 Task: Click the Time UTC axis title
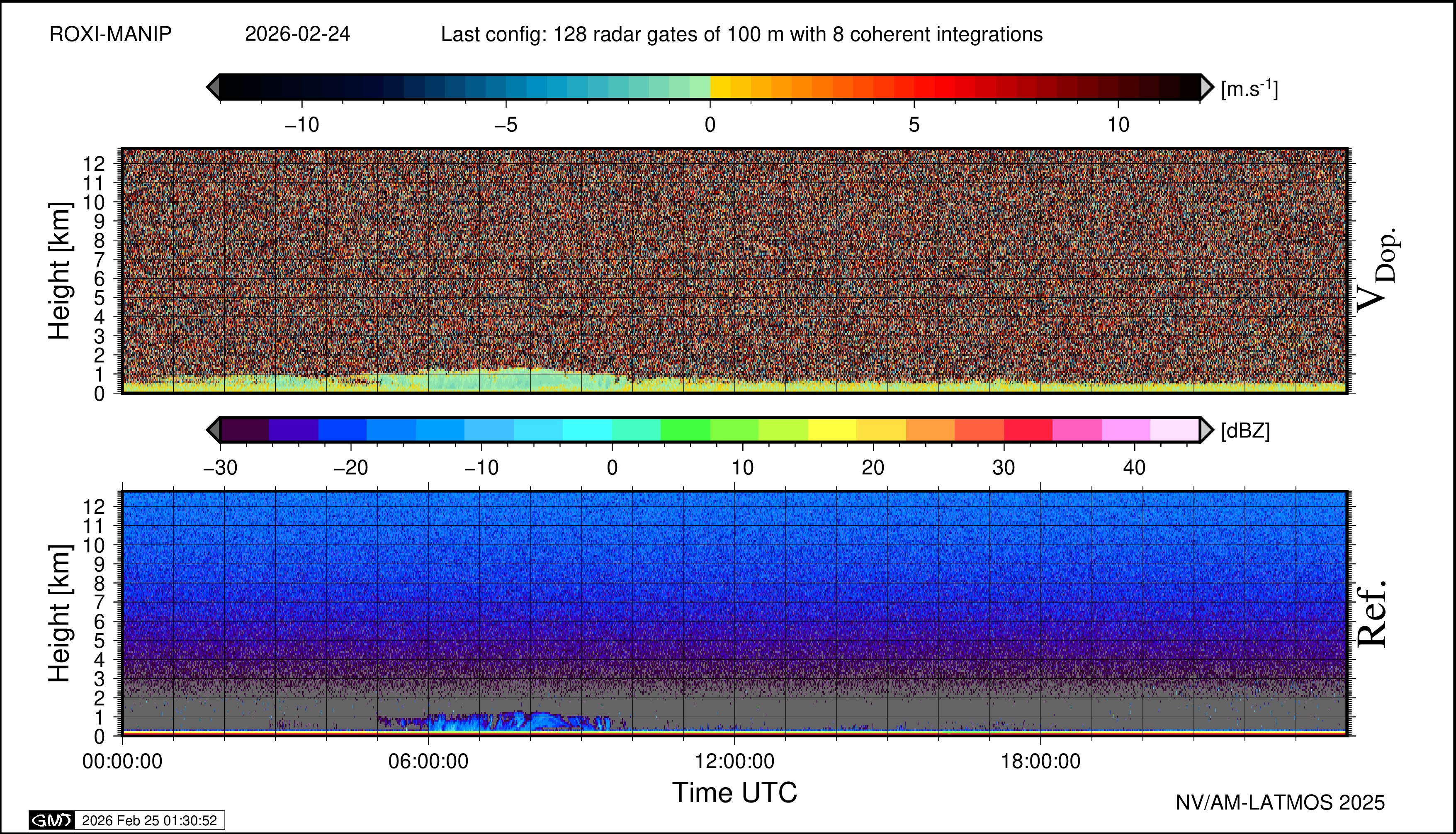click(x=734, y=793)
